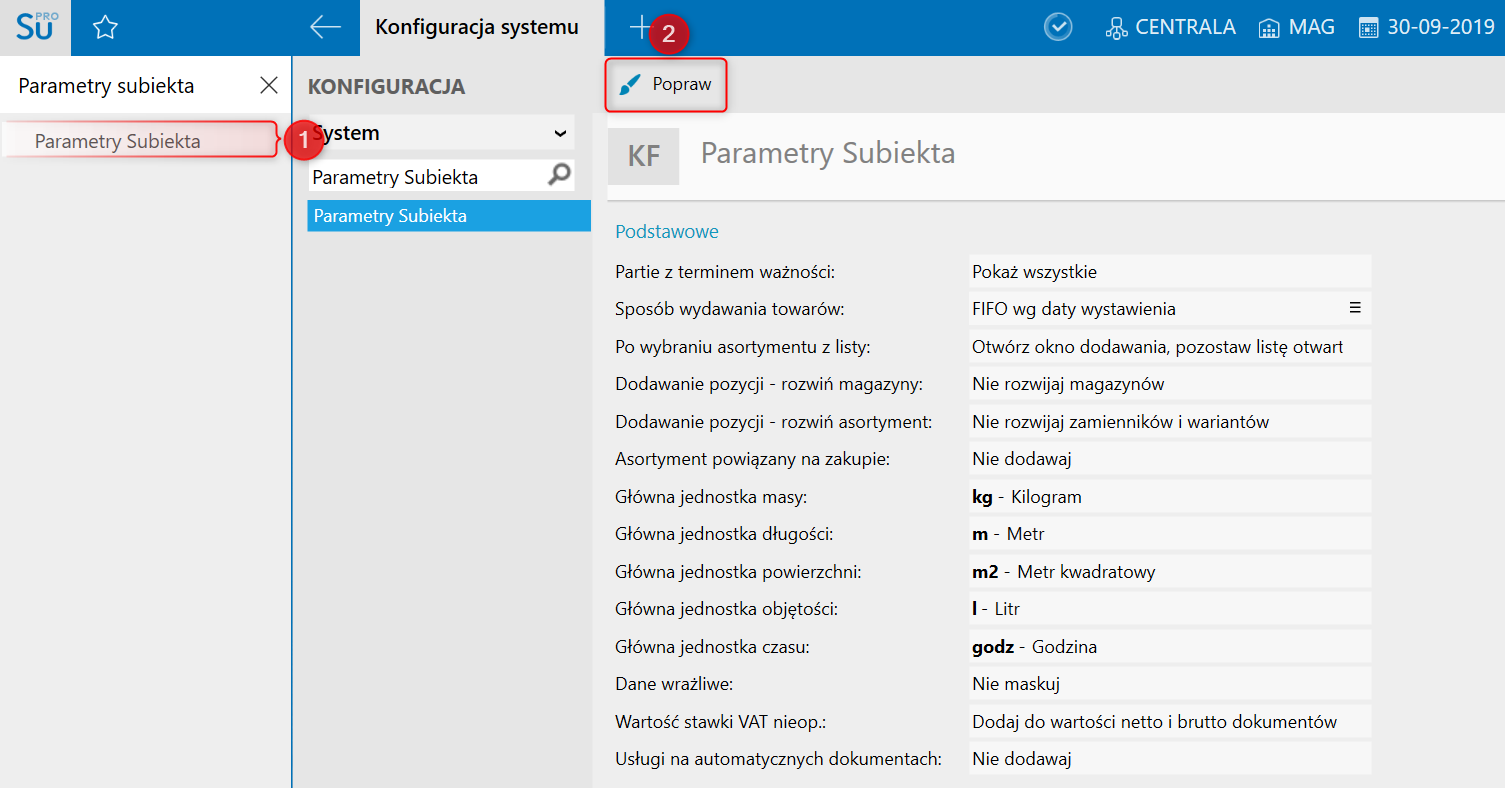Viewport: 1505px width, 788px height.
Task: Close the Parametry subiekta search panel
Action: click(269, 86)
